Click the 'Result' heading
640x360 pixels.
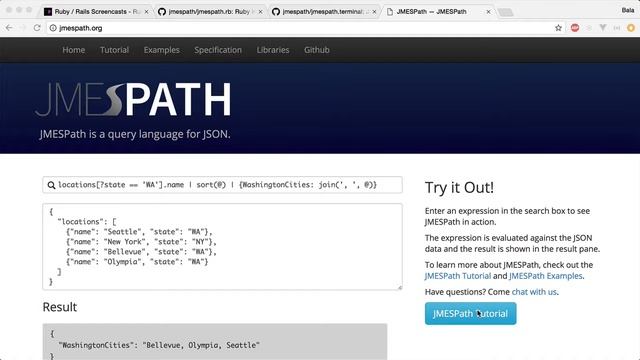click(60, 307)
